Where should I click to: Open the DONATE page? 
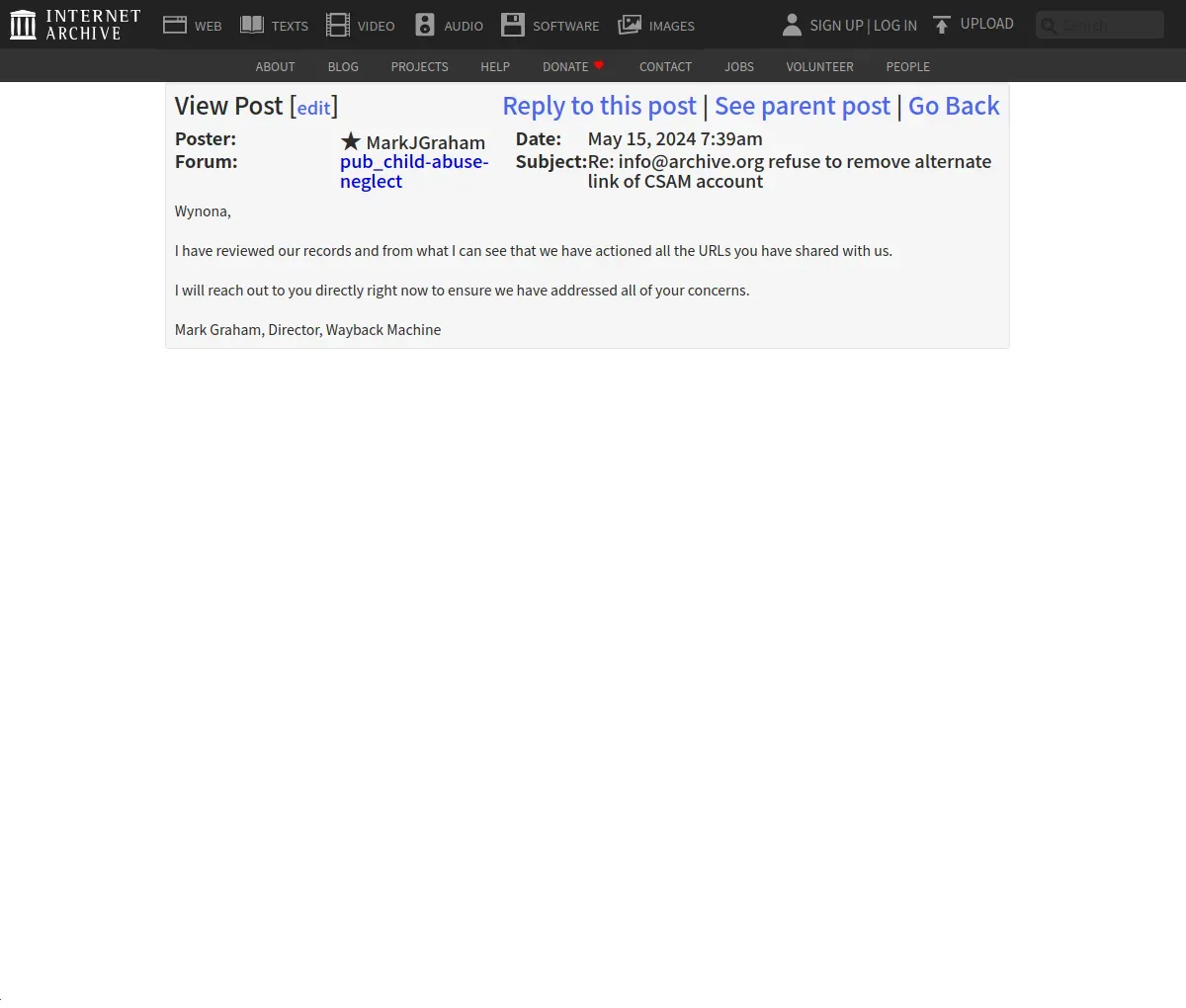click(x=565, y=66)
